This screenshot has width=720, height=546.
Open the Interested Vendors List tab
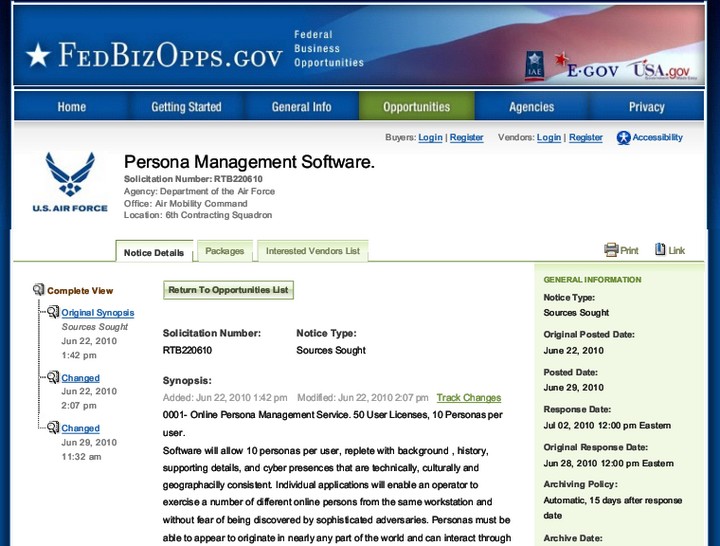(313, 251)
